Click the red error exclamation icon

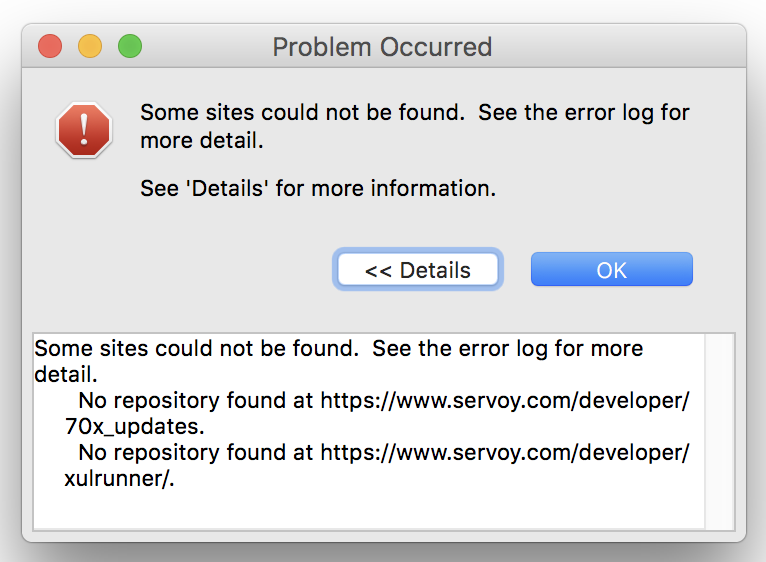click(85, 130)
